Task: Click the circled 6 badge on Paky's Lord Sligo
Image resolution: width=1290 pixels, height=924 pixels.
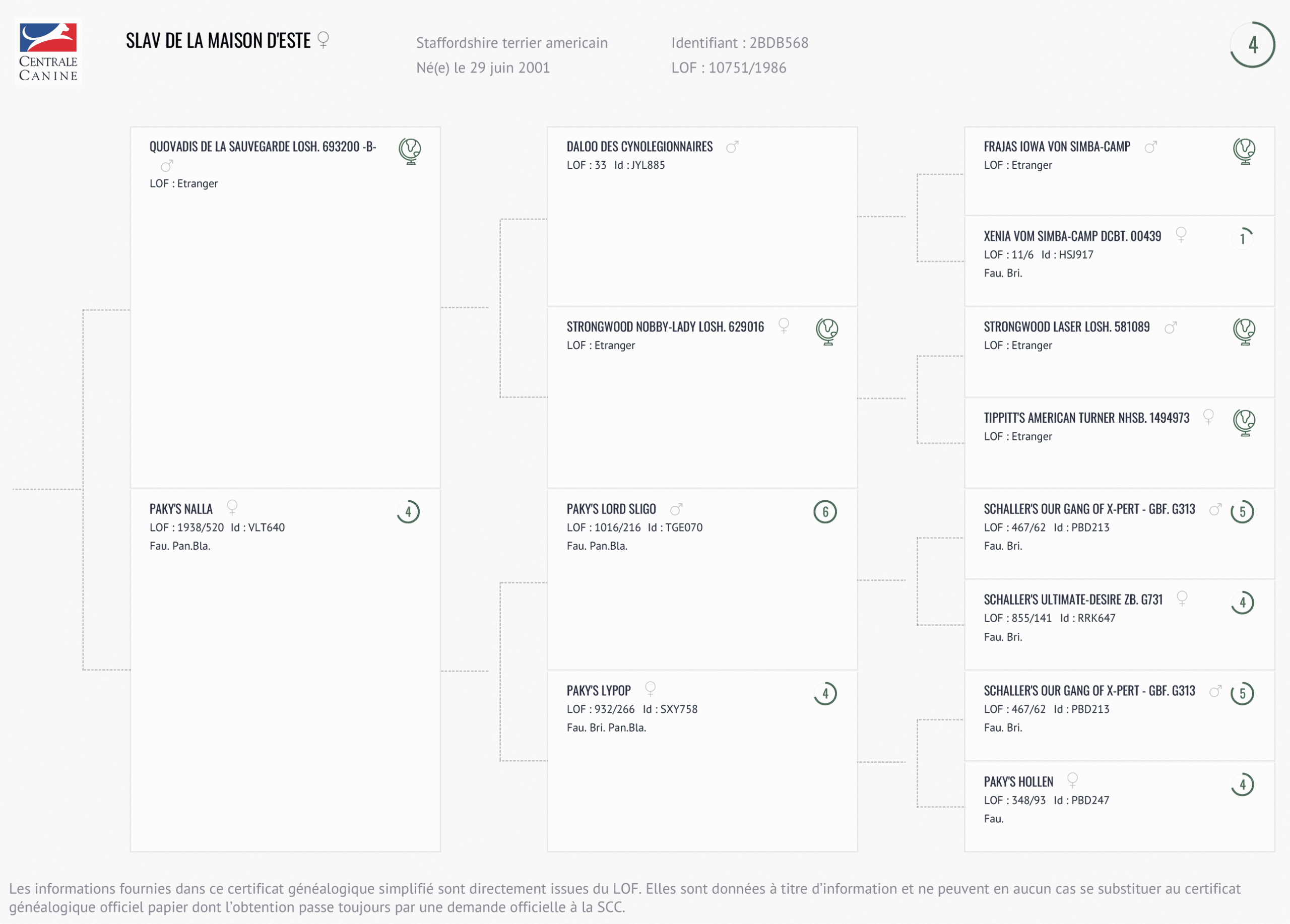Action: tap(825, 512)
